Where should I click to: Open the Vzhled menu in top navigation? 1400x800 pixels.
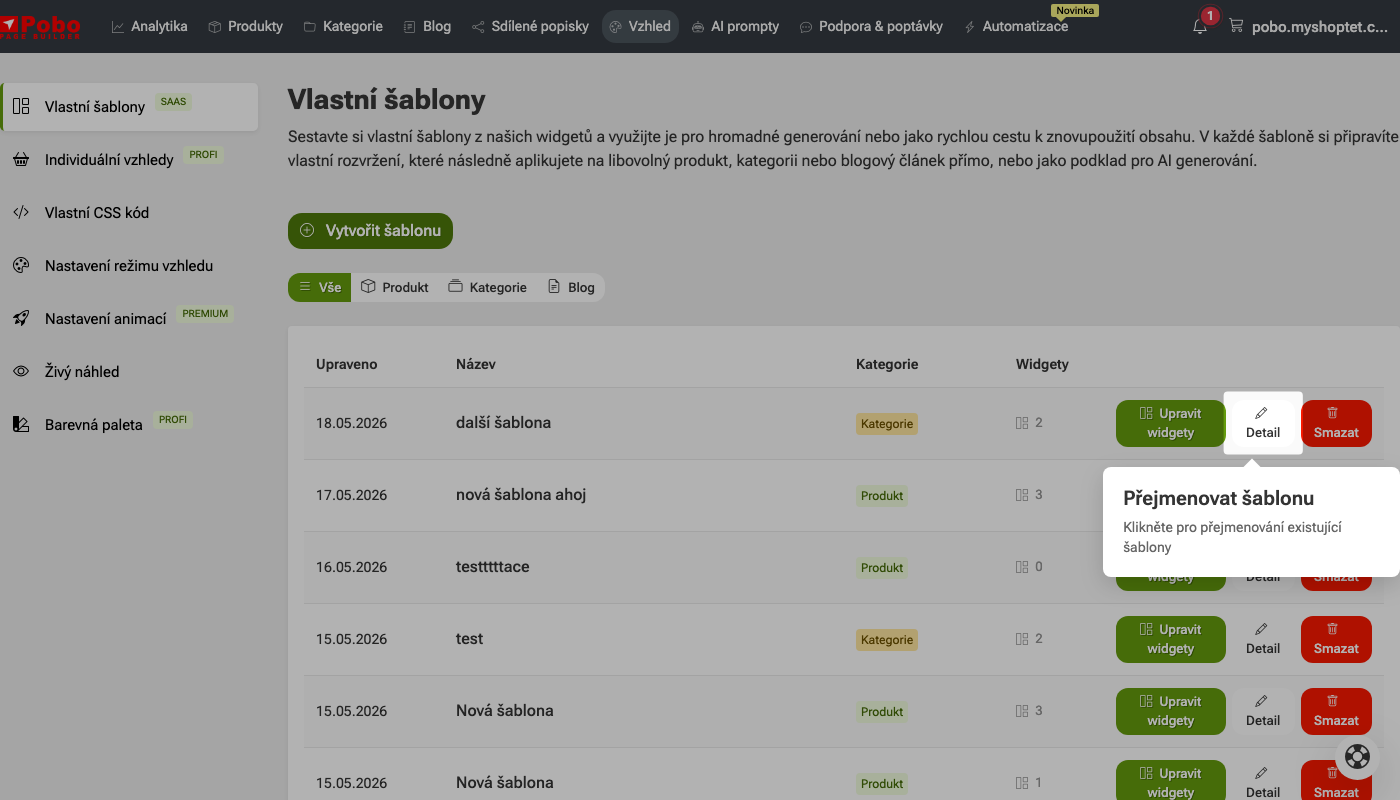click(640, 27)
